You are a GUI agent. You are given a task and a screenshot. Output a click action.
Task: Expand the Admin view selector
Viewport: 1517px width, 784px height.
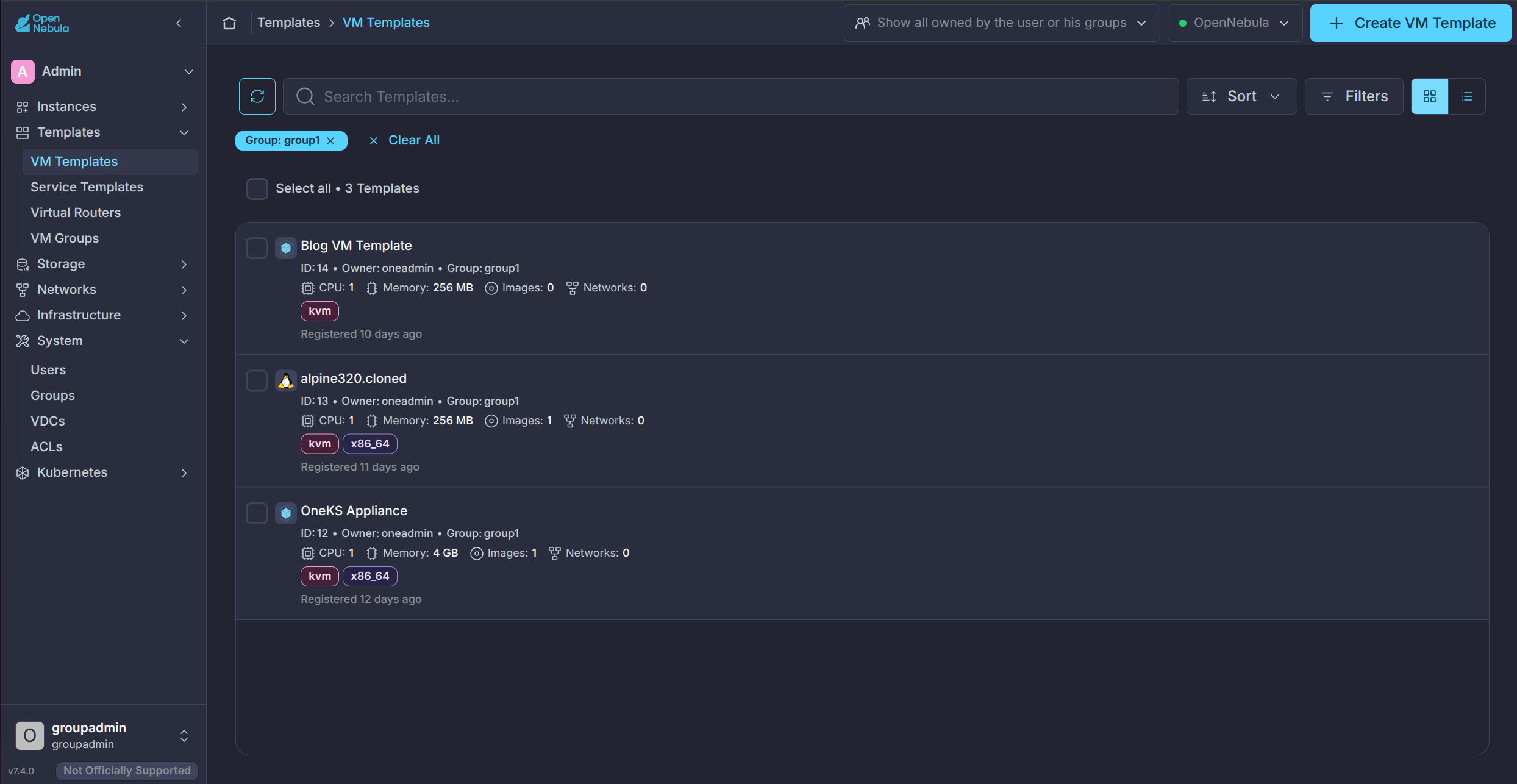tap(189, 71)
